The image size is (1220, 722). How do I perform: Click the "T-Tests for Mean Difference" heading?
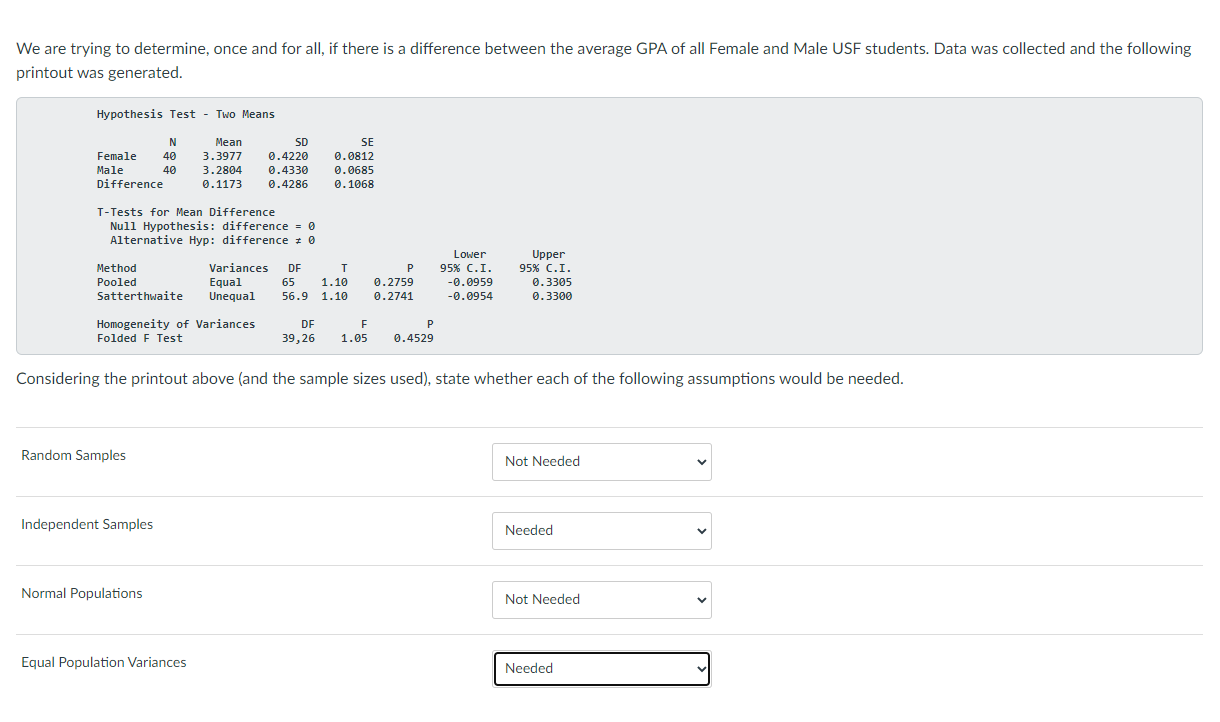(x=185, y=212)
